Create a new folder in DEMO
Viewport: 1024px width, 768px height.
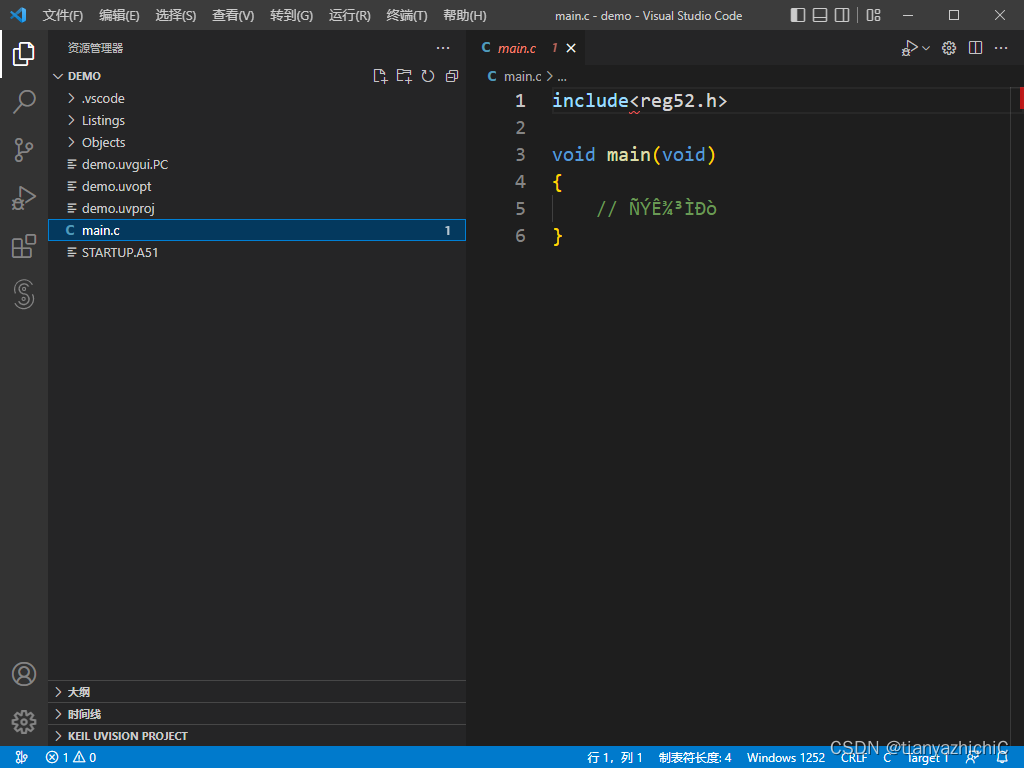[x=404, y=76]
